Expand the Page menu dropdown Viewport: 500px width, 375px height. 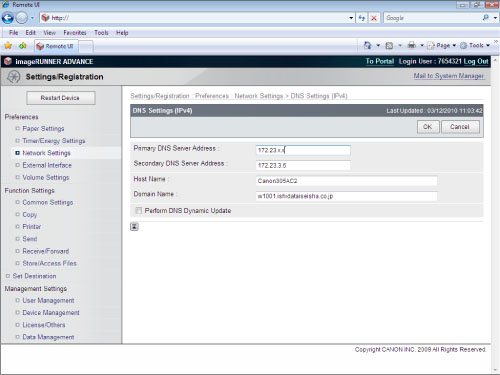(x=442, y=45)
